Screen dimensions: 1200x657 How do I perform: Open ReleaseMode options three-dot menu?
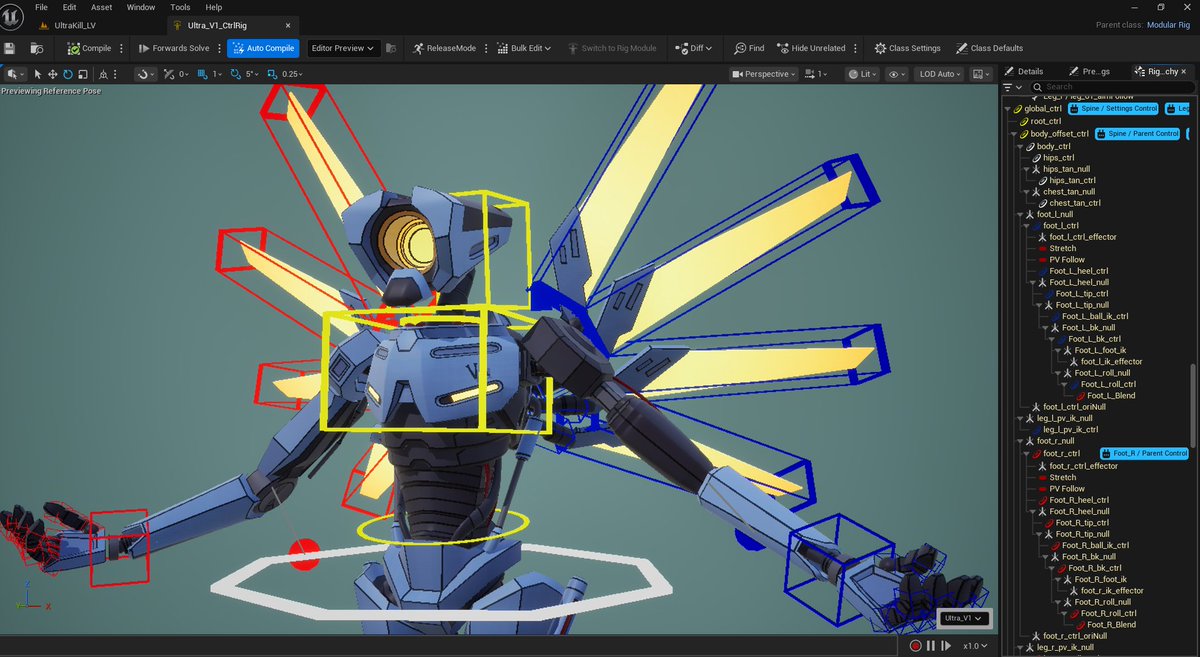click(487, 48)
